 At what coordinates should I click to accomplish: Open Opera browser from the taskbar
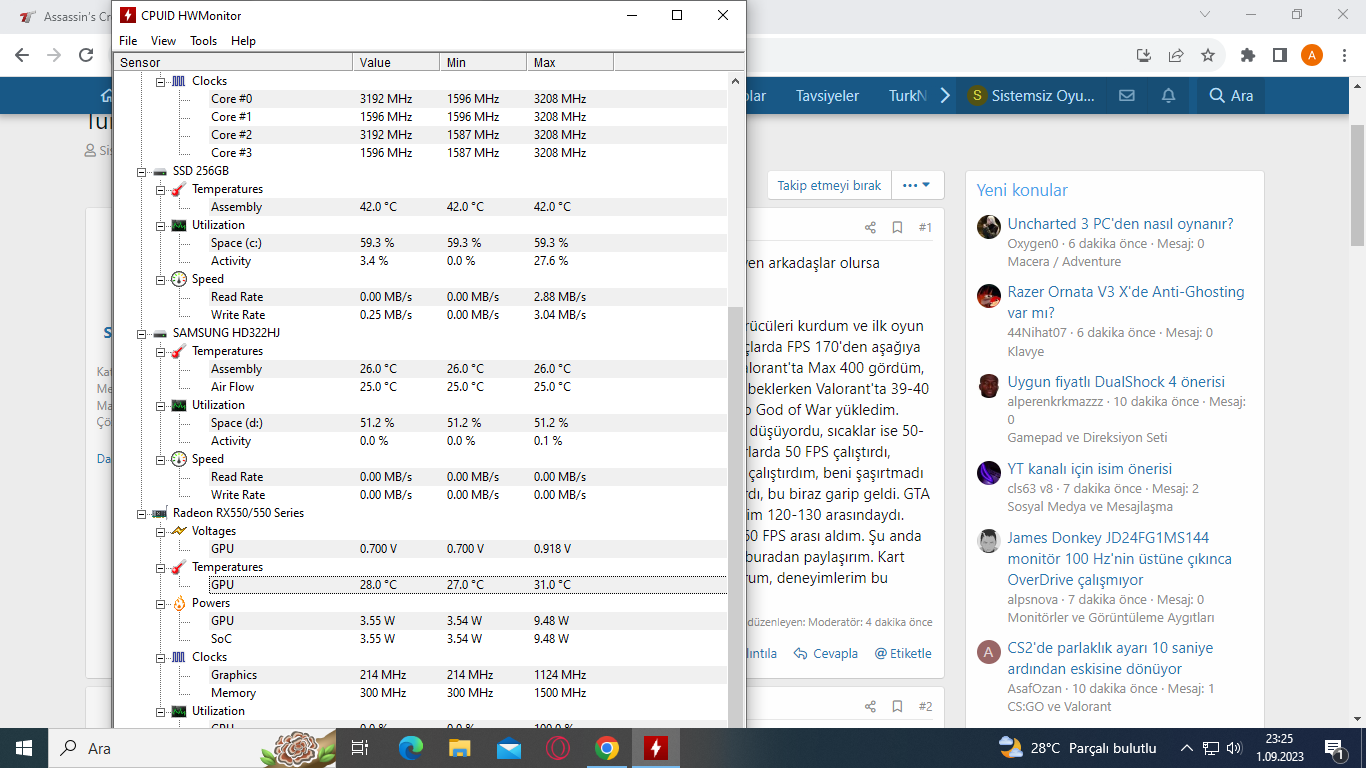tap(558, 747)
